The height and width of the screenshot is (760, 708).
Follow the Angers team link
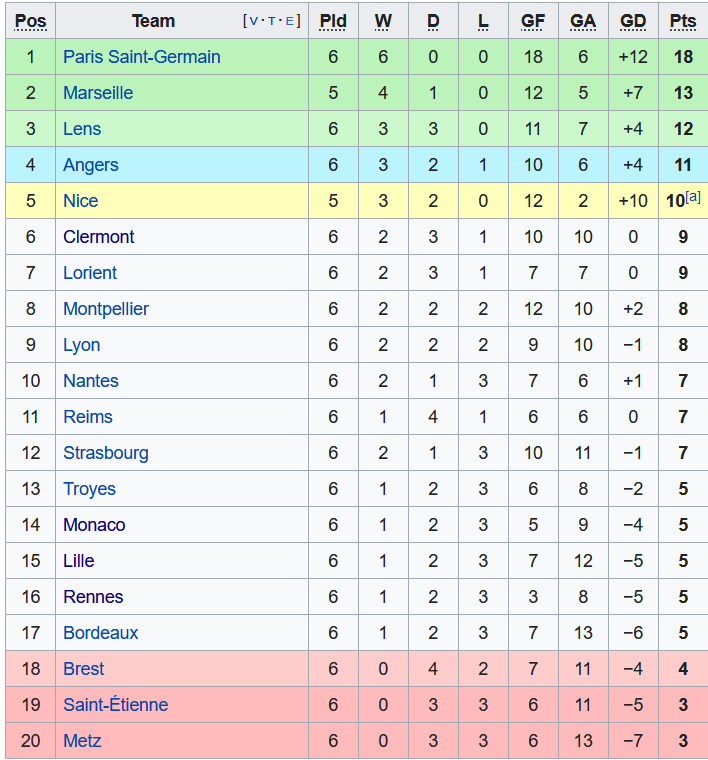click(x=90, y=165)
